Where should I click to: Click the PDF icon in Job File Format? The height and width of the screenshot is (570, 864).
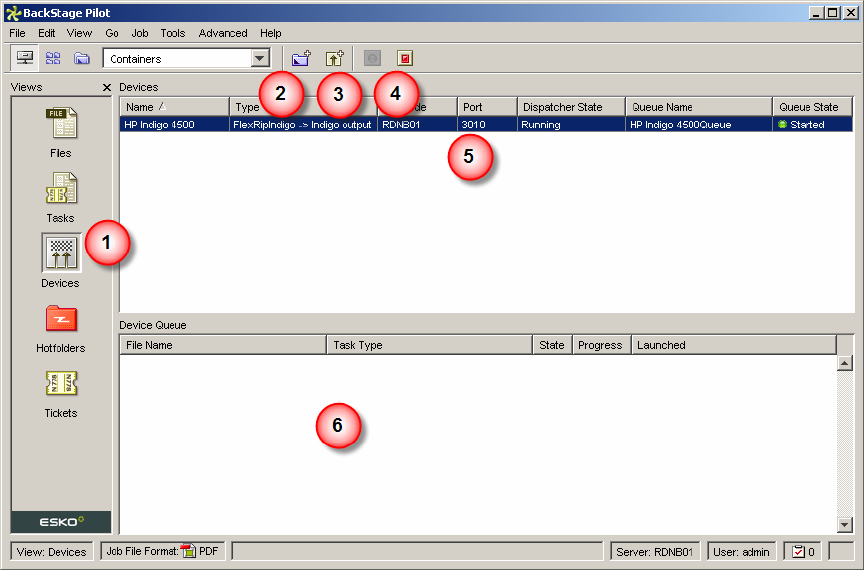pyautogui.click(x=189, y=550)
